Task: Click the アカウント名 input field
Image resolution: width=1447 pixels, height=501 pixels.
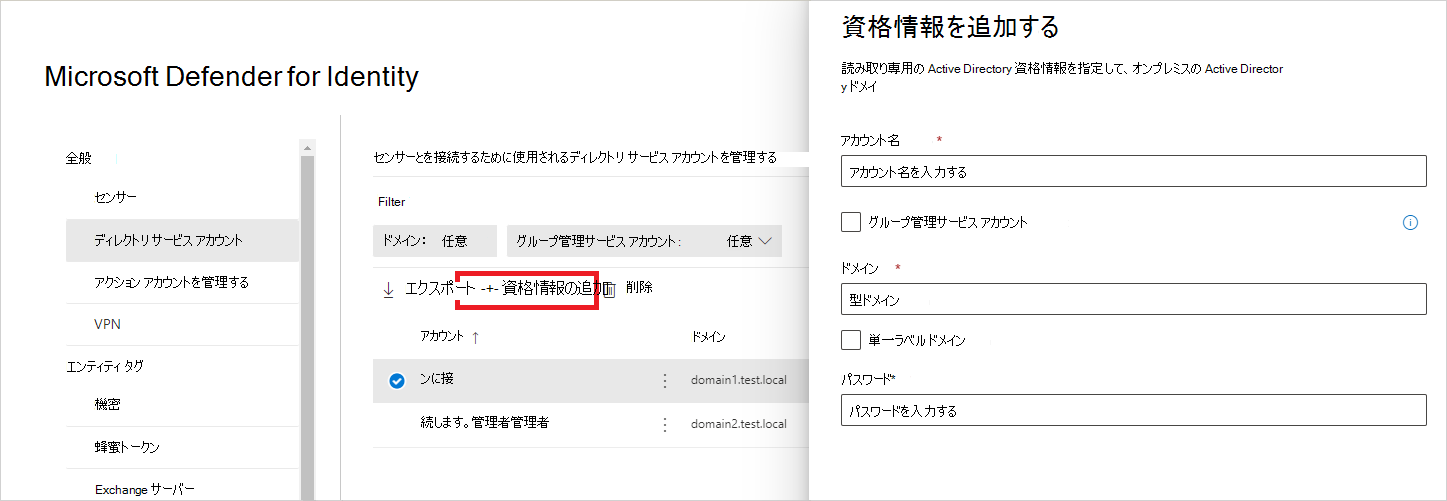Action: coord(1133,171)
